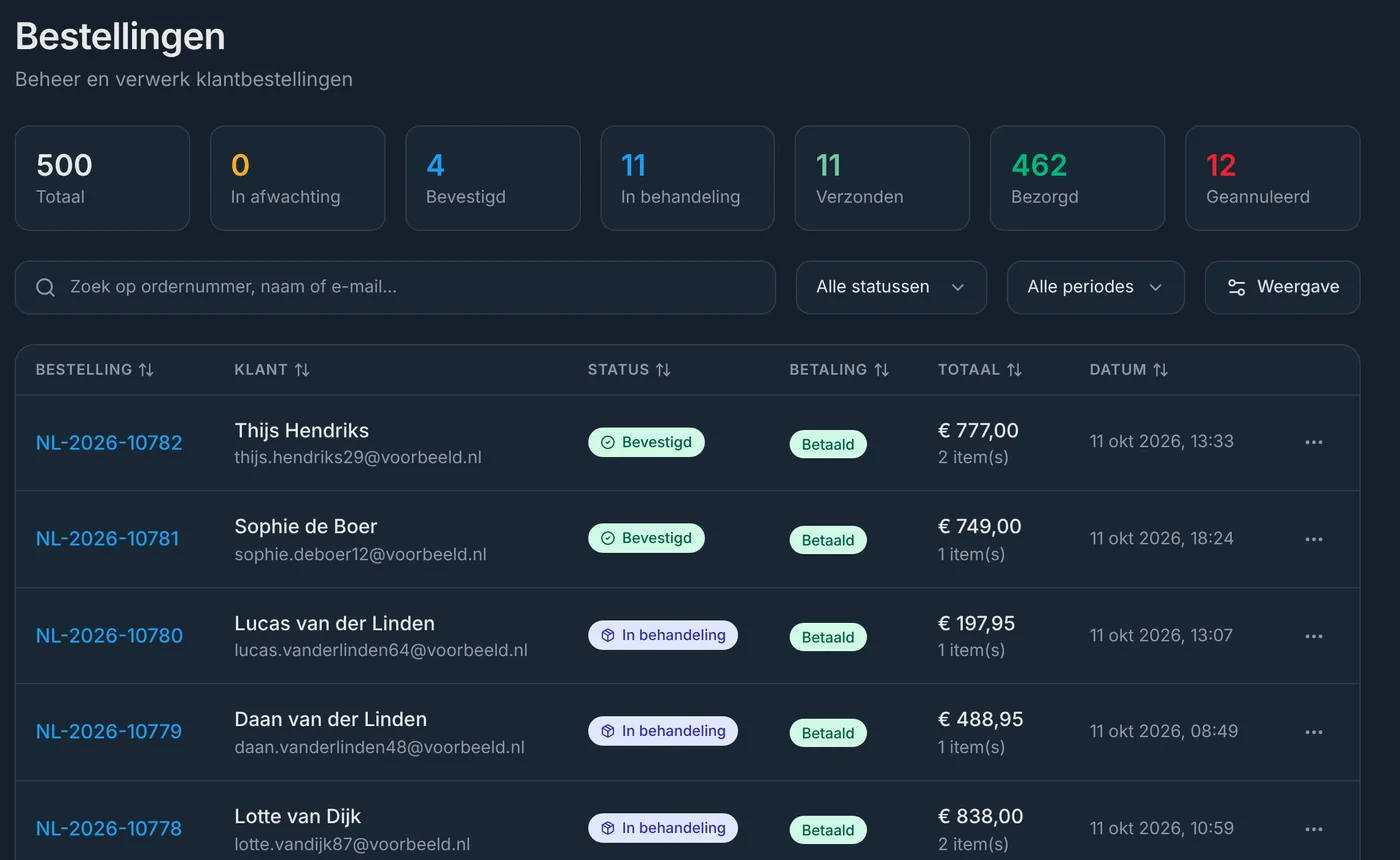The width and height of the screenshot is (1400, 860).
Task: Click the Bestellingen page heading
Action: tap(120, 37)
